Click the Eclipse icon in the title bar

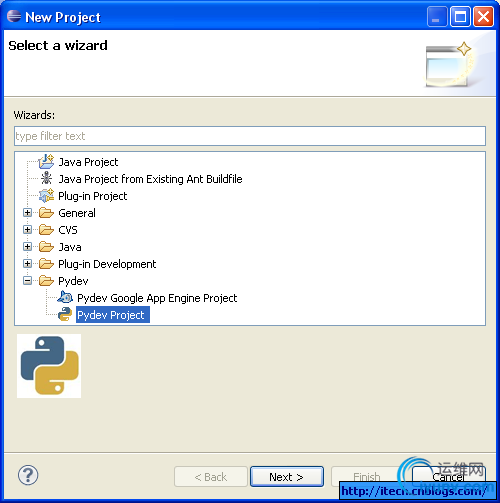[14, 16]
